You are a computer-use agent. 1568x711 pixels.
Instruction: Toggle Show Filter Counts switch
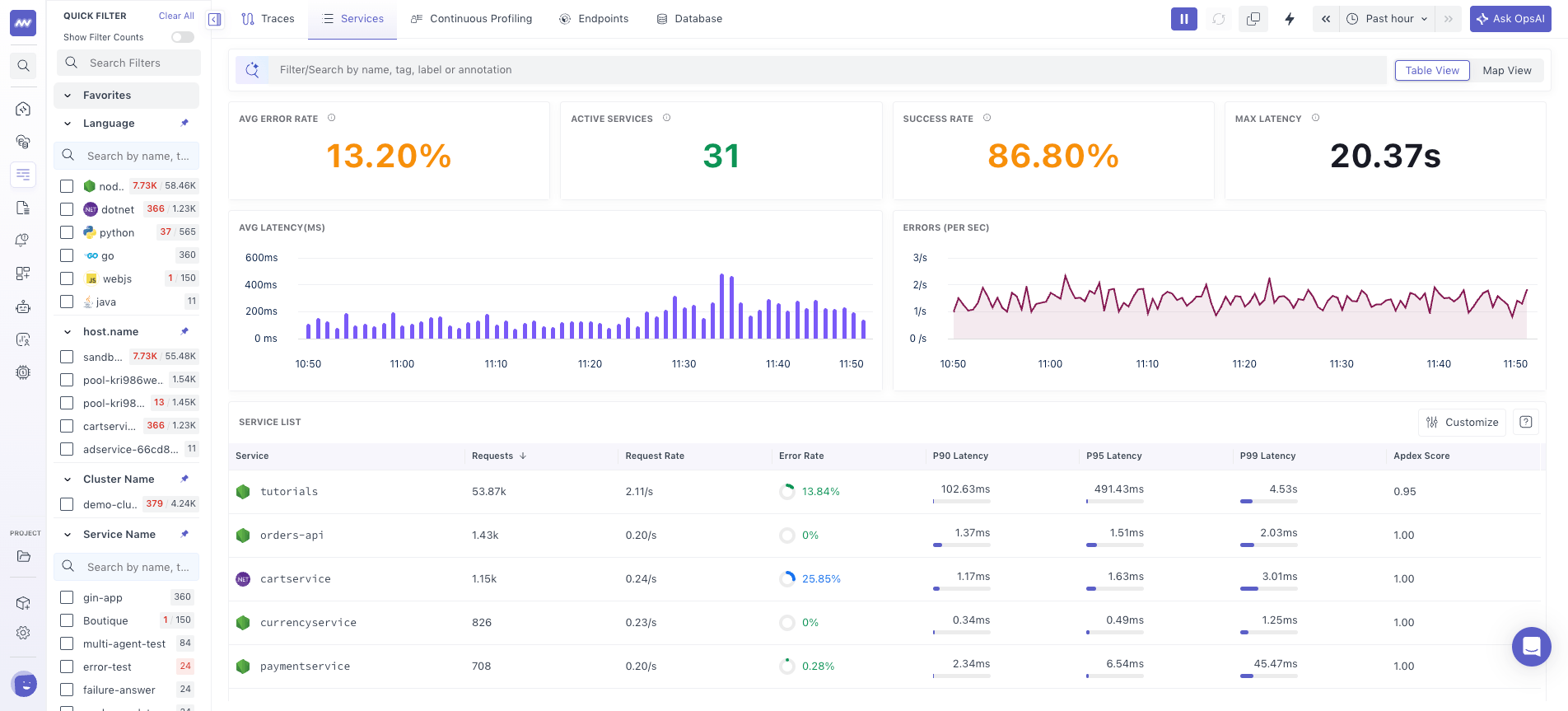(183, 37)
